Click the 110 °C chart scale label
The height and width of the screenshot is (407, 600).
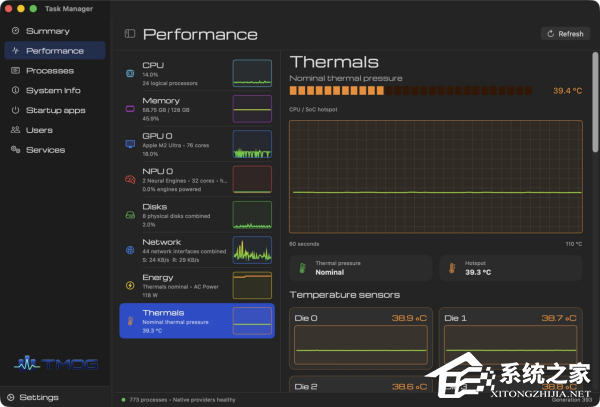pyautogui.click(x=574, y=244)
